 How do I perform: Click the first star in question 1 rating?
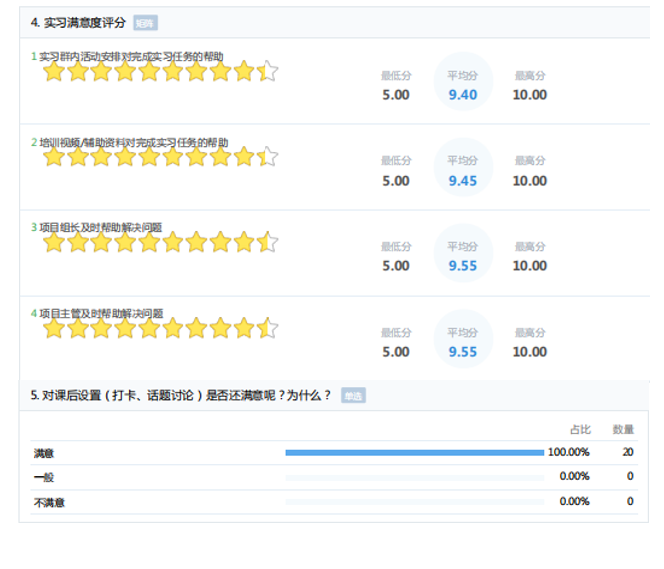click(53, 72)
